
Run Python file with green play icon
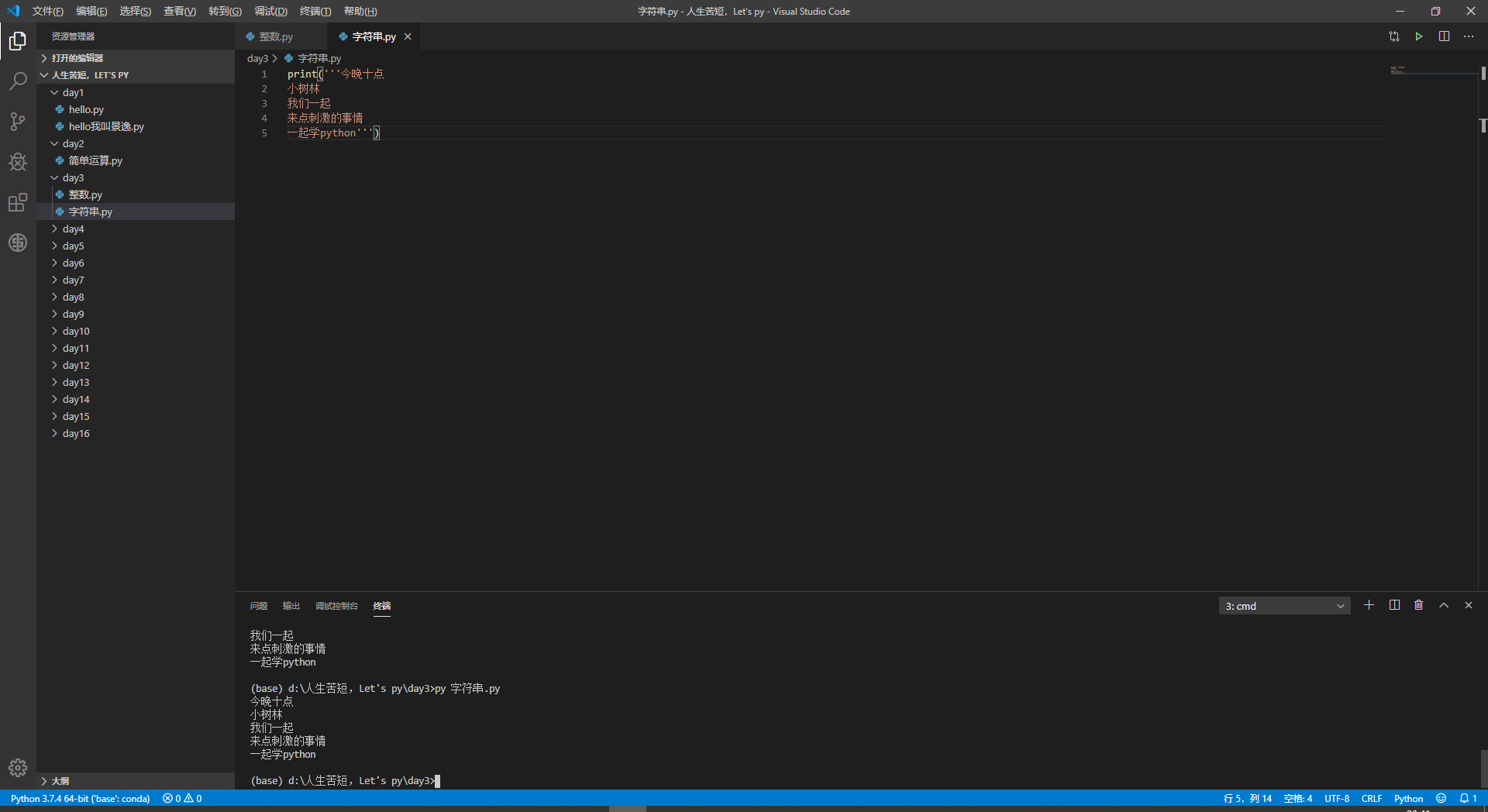pos(1419,36)
